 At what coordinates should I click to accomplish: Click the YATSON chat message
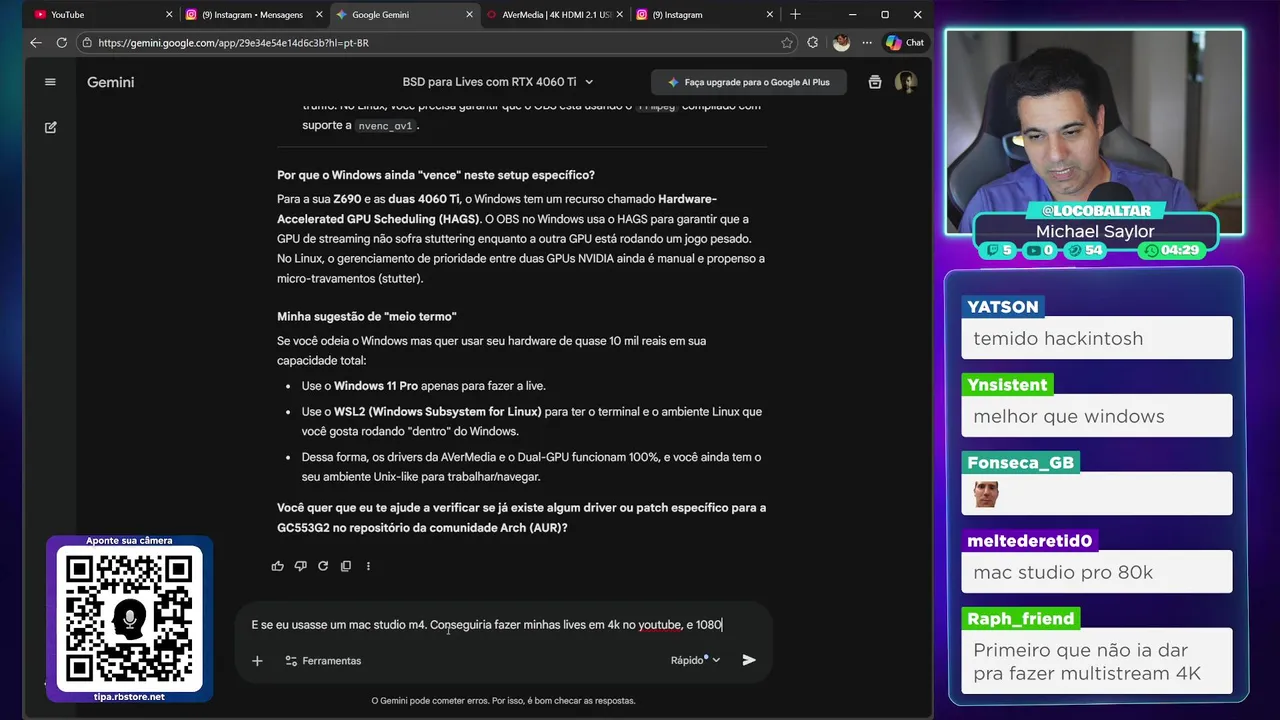click(1097, 338)
